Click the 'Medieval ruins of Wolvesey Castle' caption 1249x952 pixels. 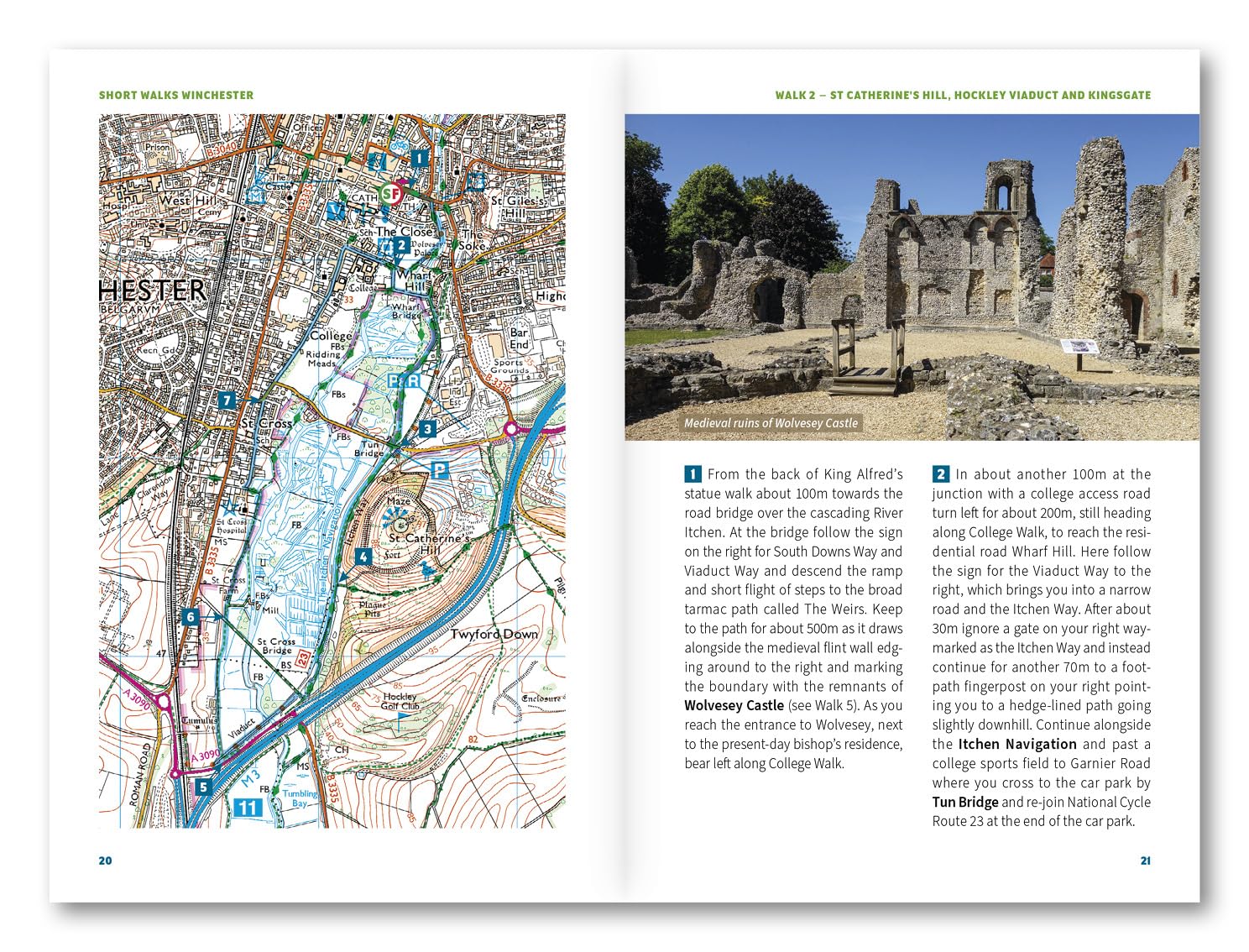(x=771, y=423)
